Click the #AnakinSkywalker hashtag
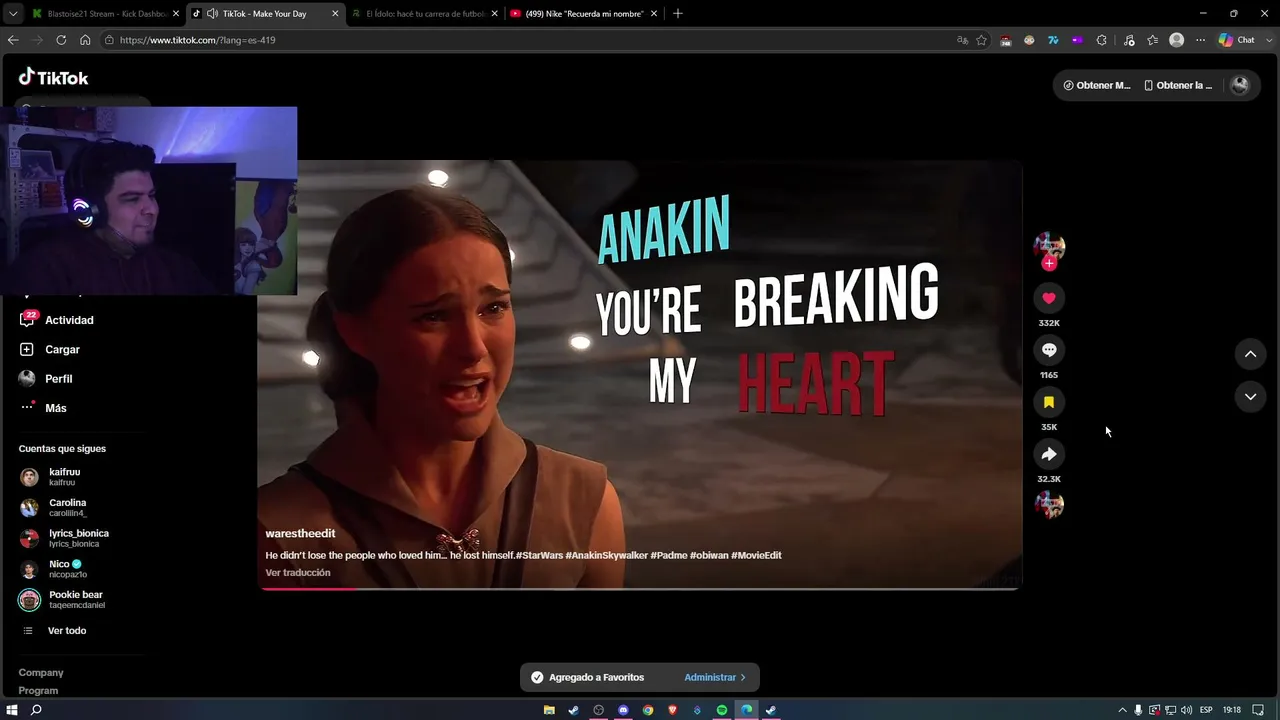 tap(607, 555)
